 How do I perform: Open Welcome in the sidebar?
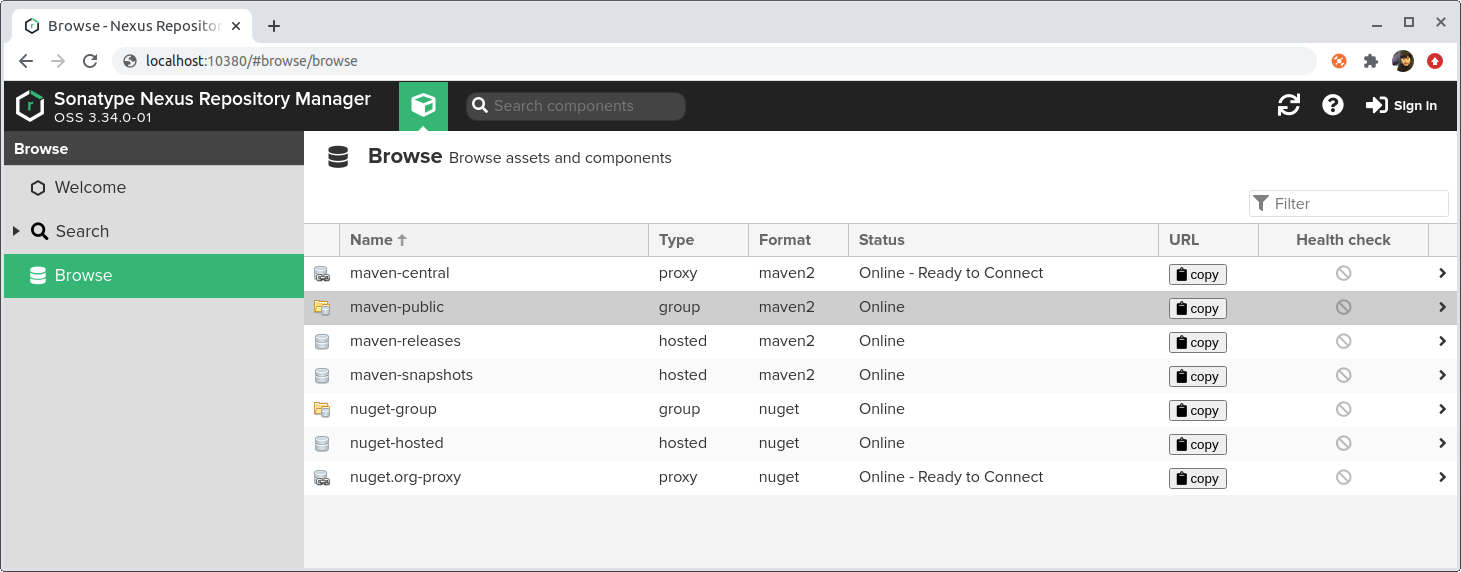coord(154,187)
